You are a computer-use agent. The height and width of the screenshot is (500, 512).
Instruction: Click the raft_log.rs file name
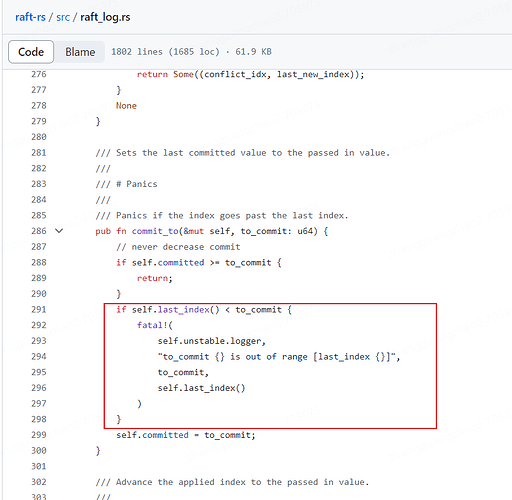(105, 17)
